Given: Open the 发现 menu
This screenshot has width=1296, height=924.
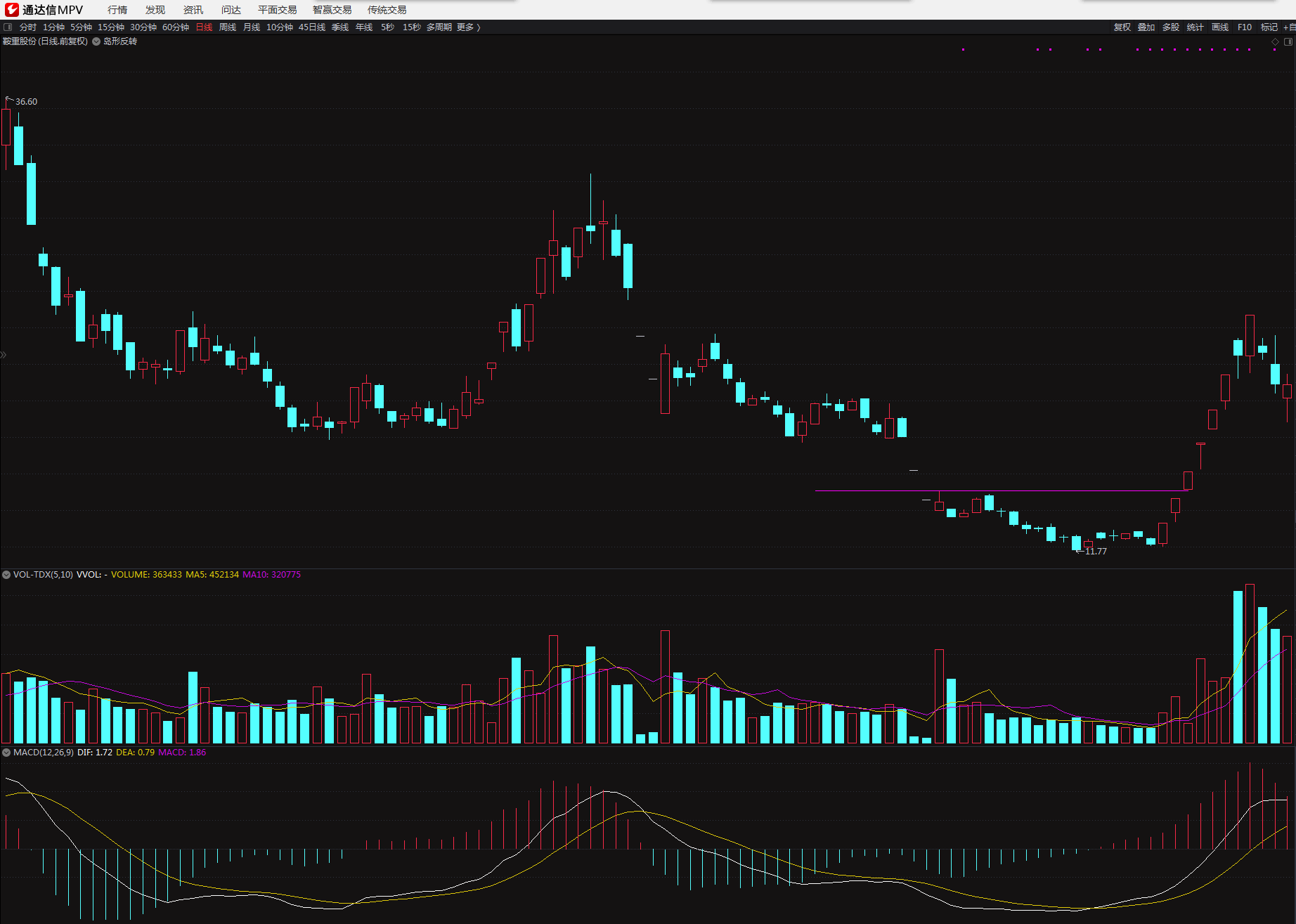Looking at the screenshot, I should (155, 10).
